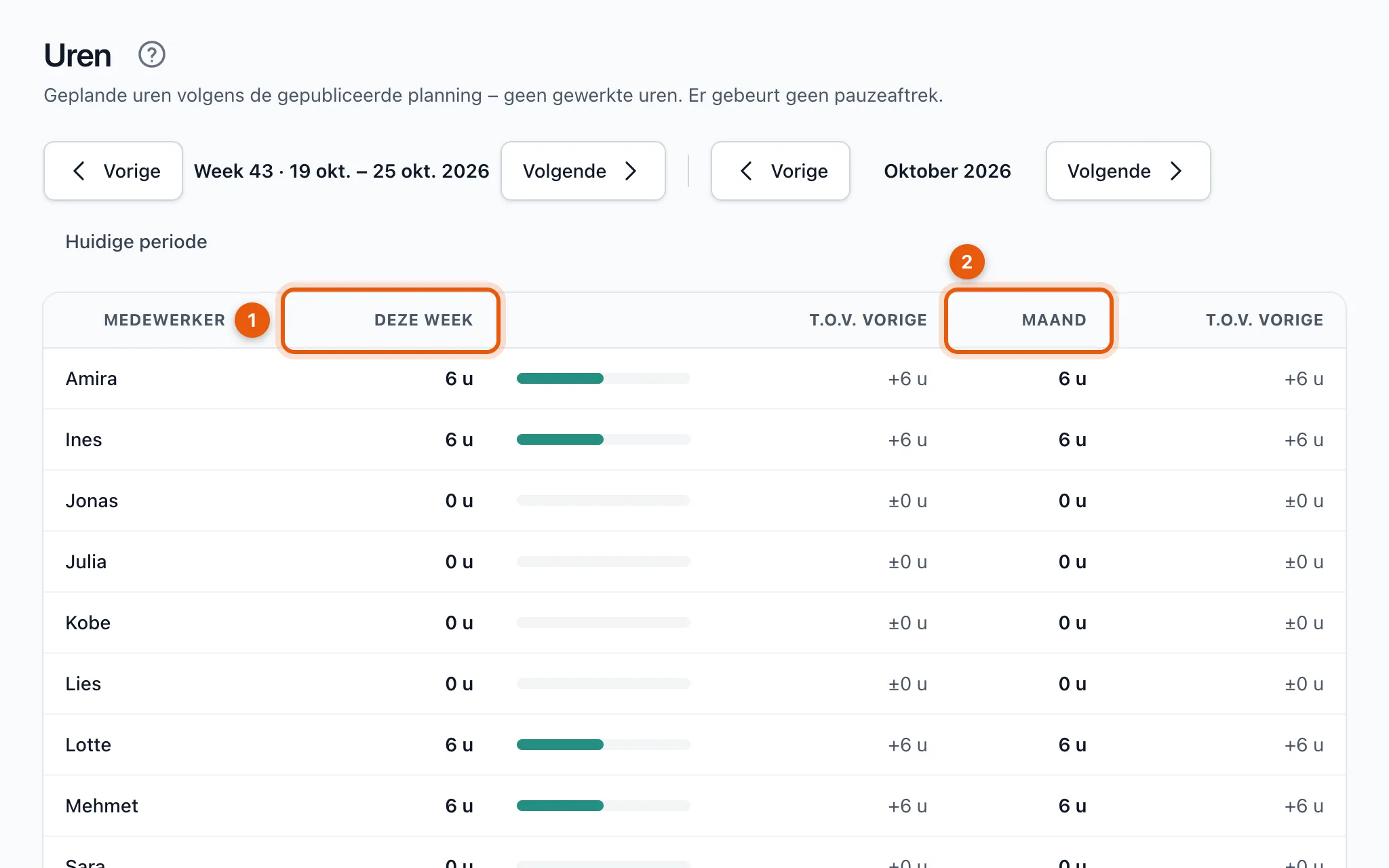Click the T.O.V. Vorige header beside Deze week
1389x868 pixels.
(868, 320)
